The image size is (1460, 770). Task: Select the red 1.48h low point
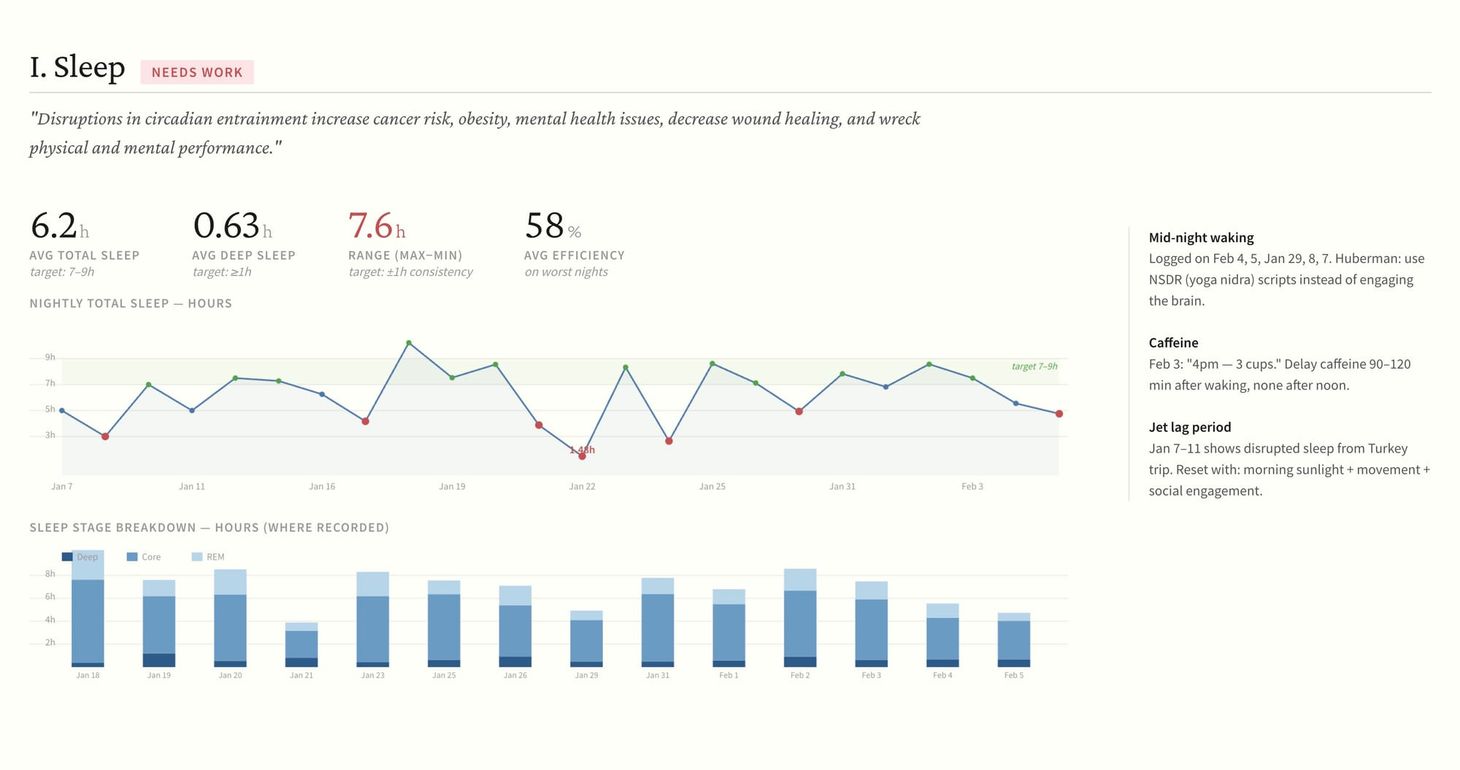click(x=582, y=456)
